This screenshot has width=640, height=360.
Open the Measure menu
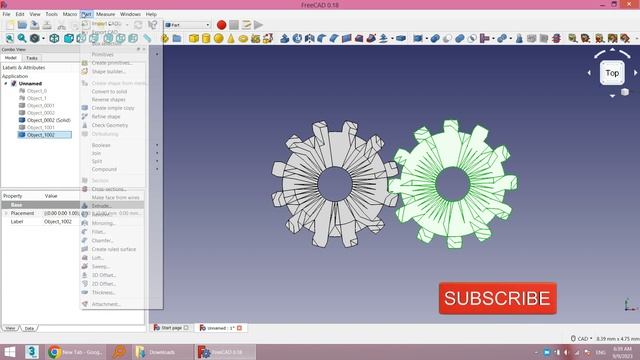coord(105,14)
